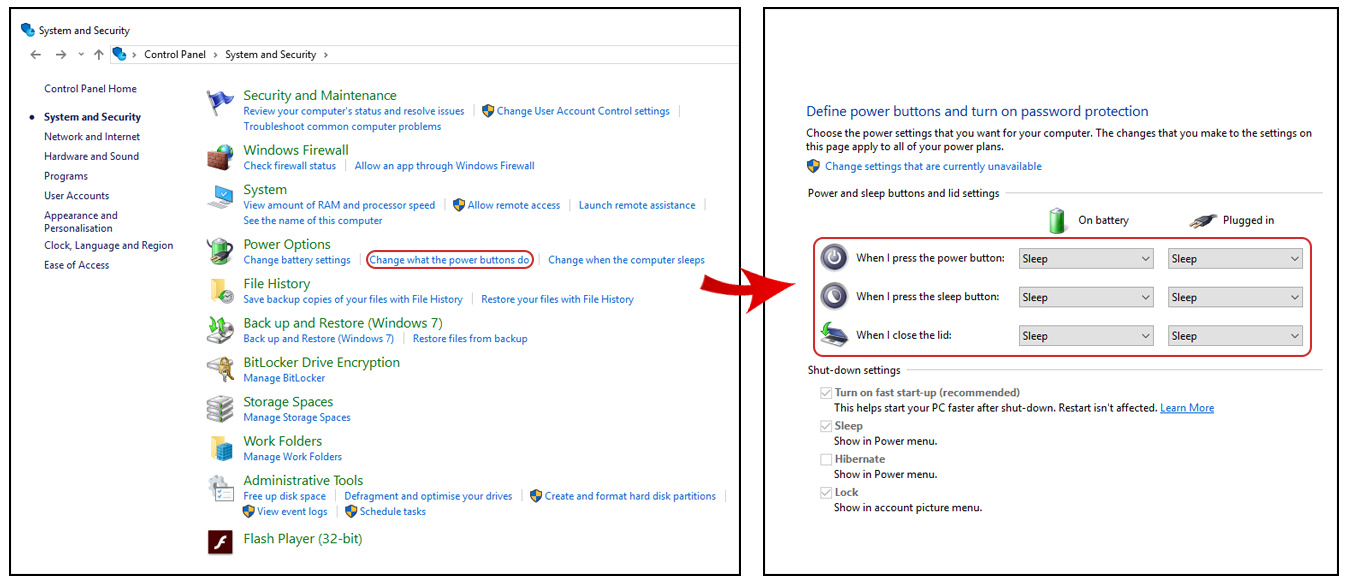This screenshot has height=582, width=1347.
Task: Click the Power Options battery icon
Action: pyautogui.click(x=220, y=251)
